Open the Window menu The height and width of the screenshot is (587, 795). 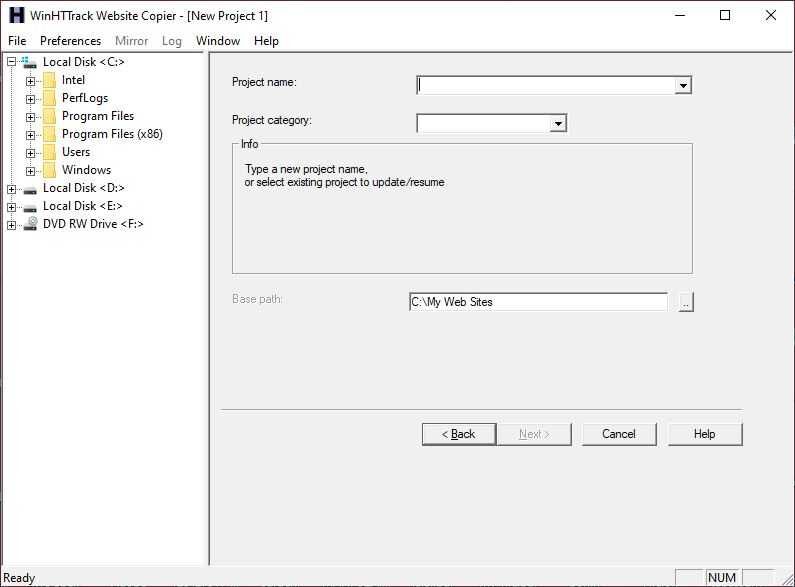point(218,41)
